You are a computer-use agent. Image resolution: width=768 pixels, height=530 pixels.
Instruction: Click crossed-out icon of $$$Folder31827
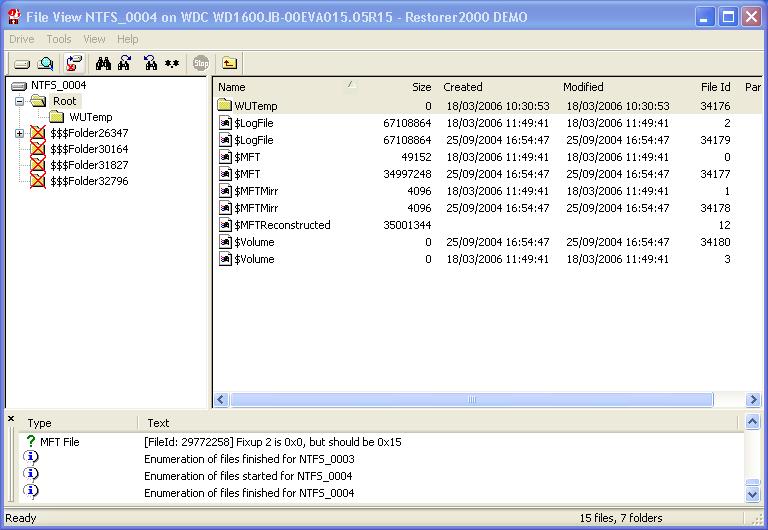(x=38, y=165)
